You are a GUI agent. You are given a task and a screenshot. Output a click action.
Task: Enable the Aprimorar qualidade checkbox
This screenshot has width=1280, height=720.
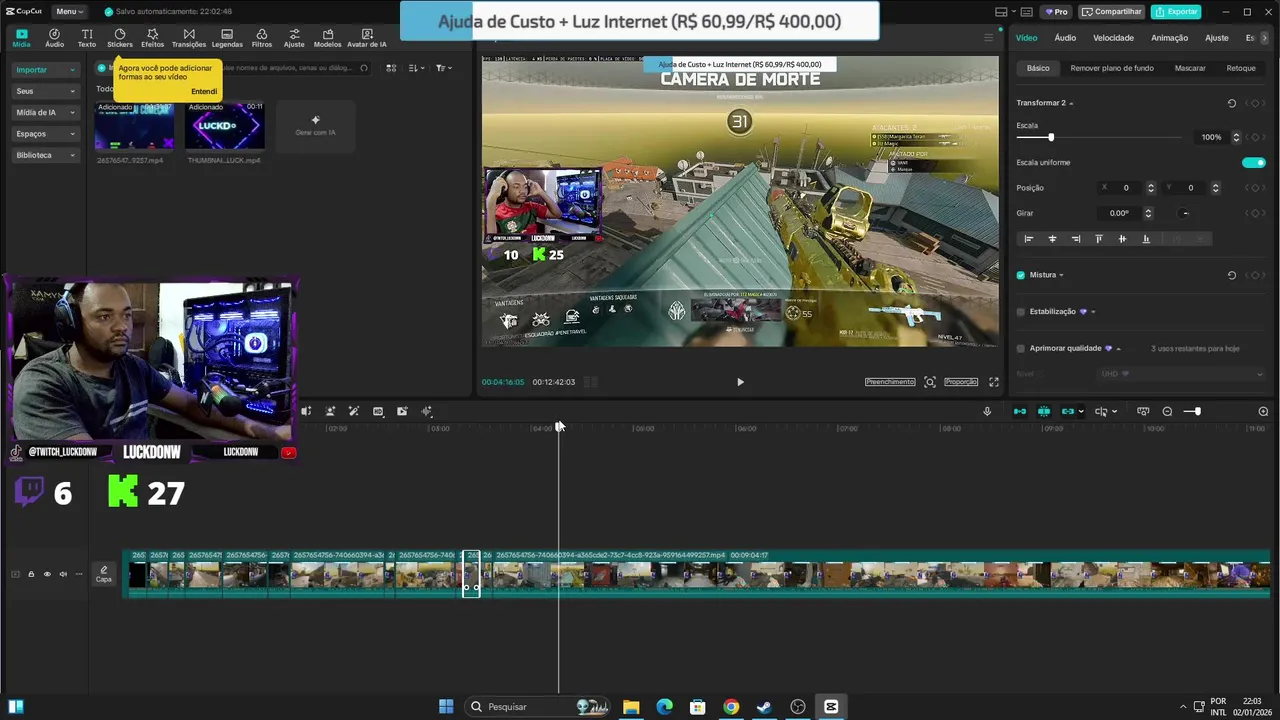tap(1021, 349)
